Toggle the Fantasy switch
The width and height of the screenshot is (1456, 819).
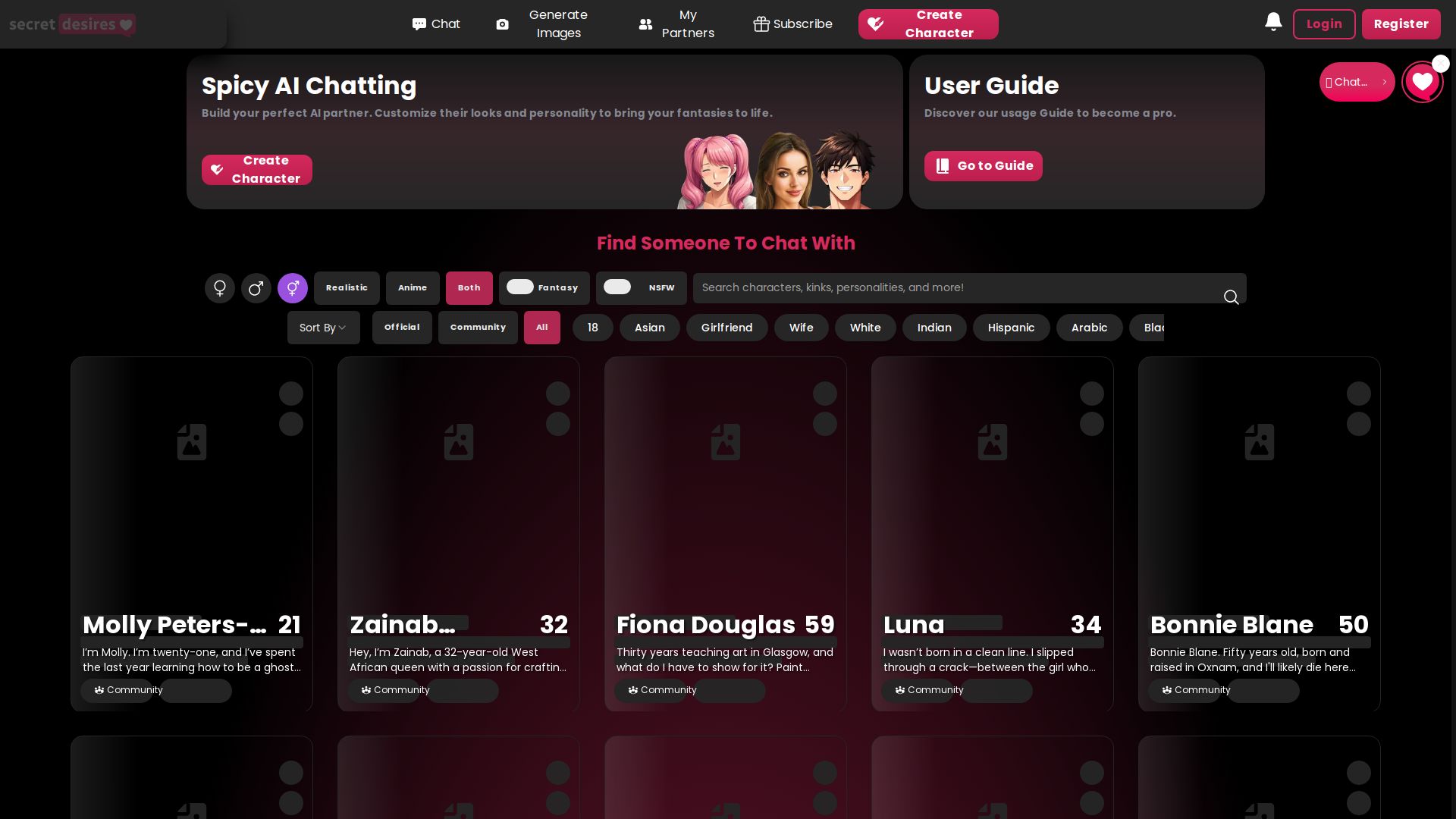[520, 287]
